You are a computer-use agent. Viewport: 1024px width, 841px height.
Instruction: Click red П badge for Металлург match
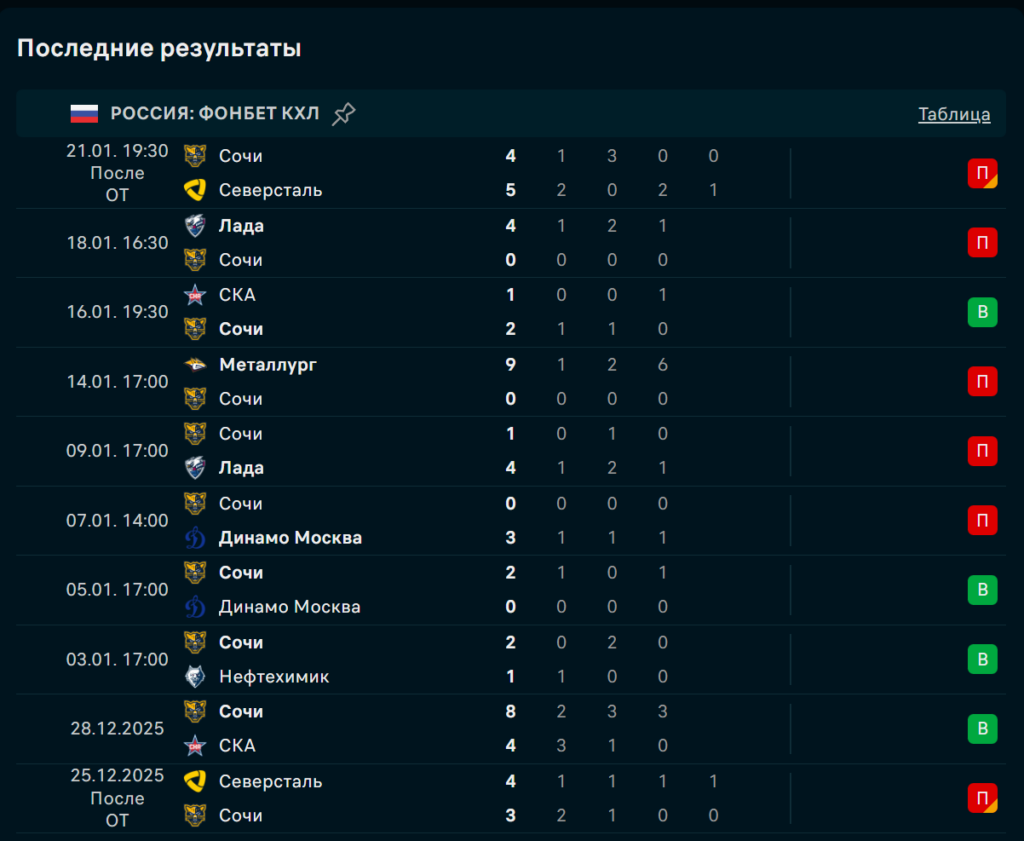(982, 382)
